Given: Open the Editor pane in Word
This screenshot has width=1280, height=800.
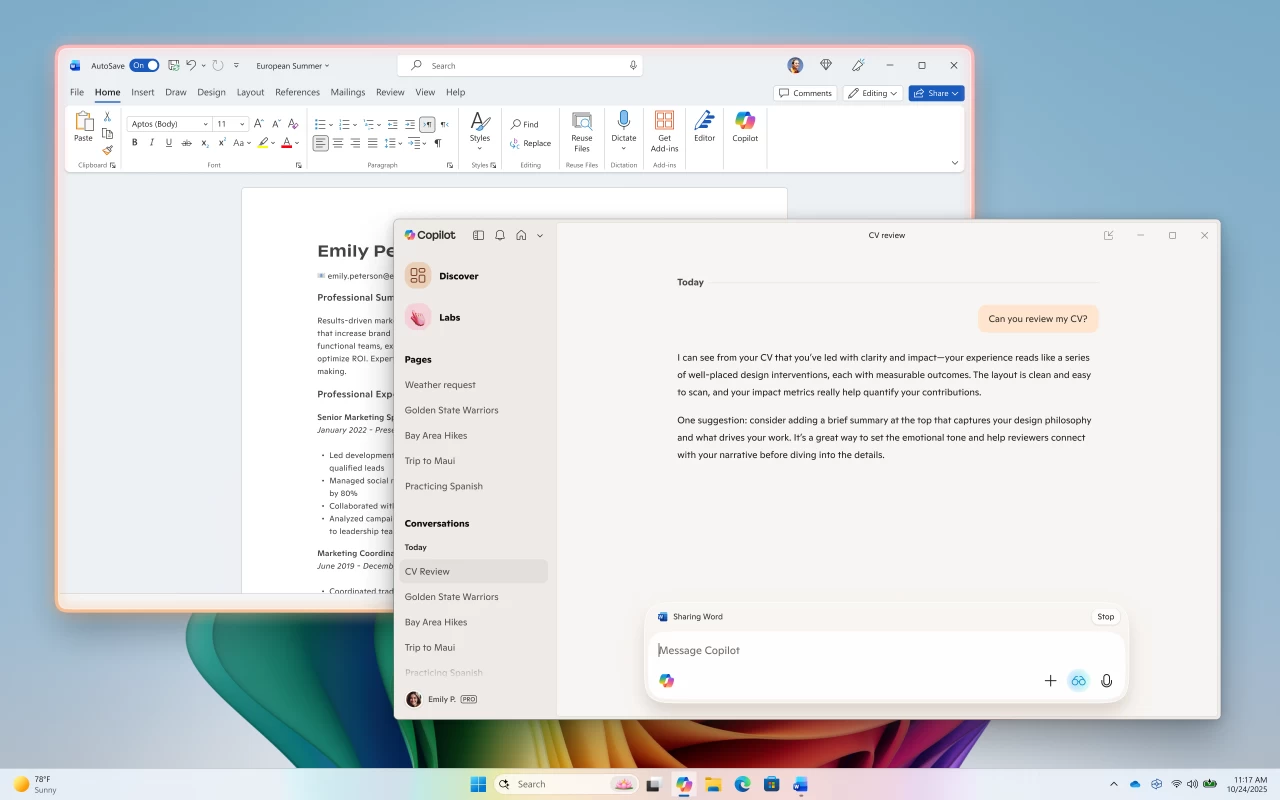Looking at the screenshot, I should [x=704, y=131].
